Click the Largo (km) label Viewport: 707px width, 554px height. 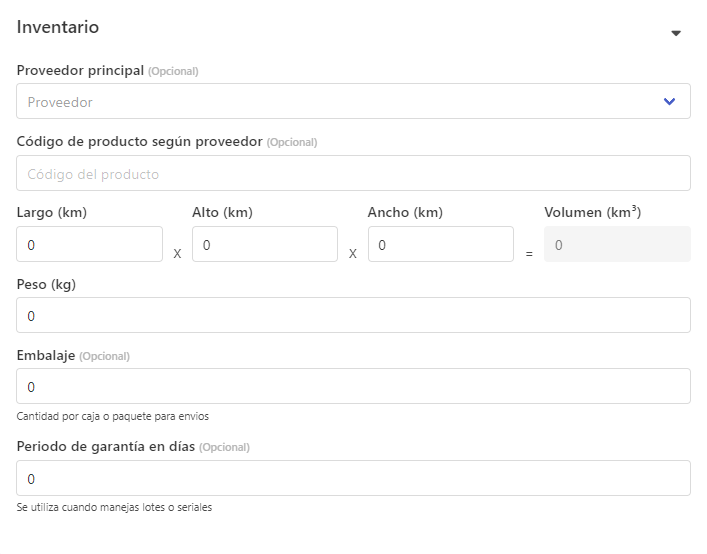tap(53, 212)
